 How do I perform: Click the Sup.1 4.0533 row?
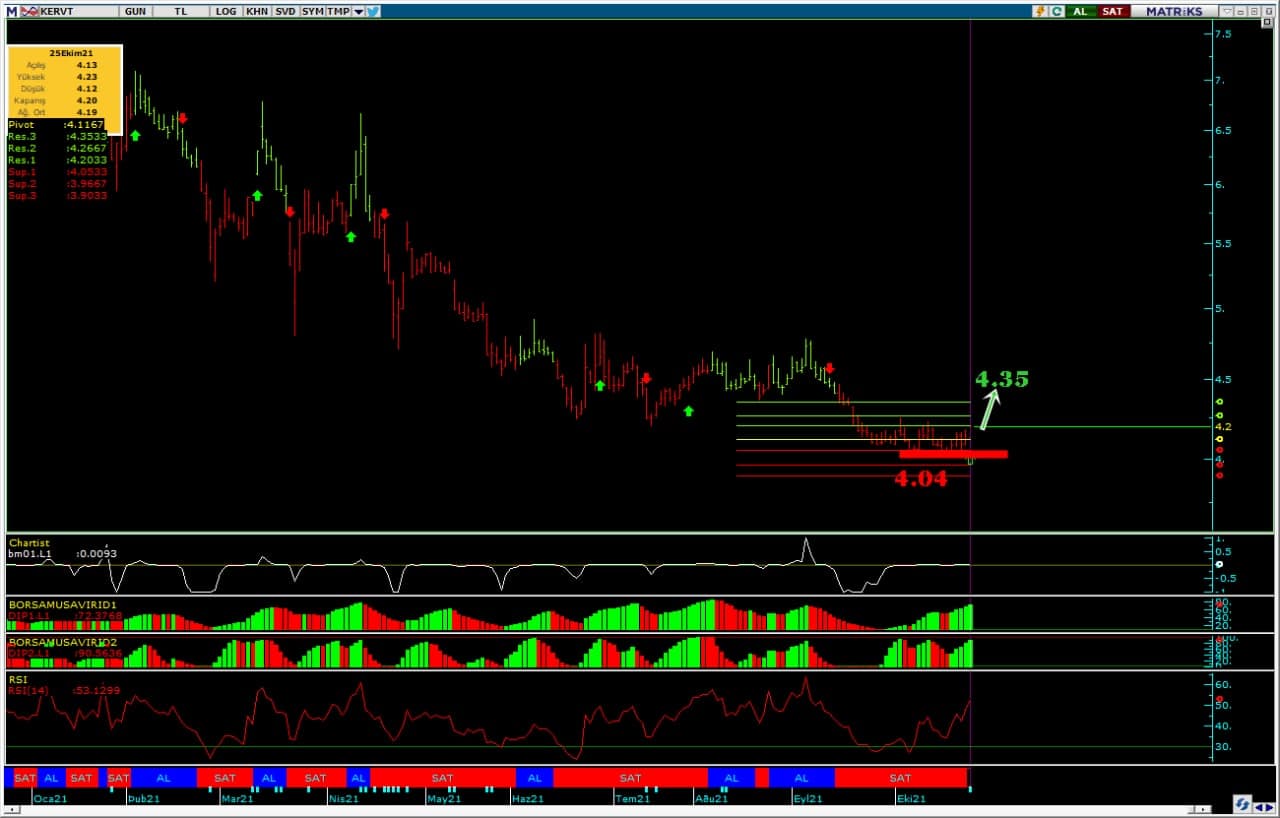click(x=57, y=172)
